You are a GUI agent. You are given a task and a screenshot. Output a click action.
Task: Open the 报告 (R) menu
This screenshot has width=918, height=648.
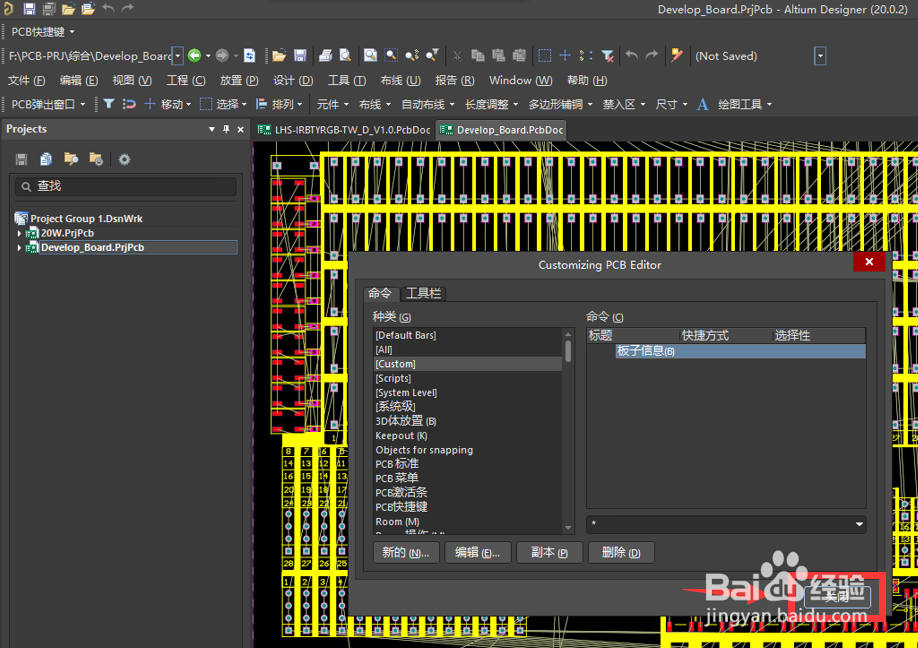454,80
